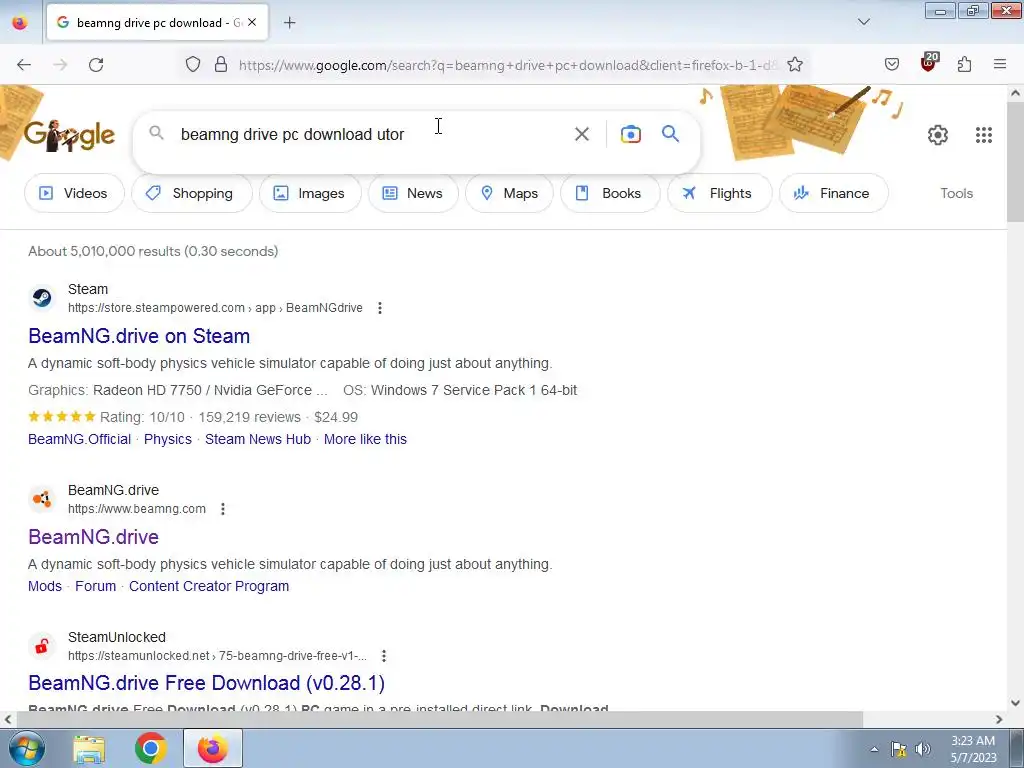Open the SteamUnlocked result three-dot menu

pyautogui.click(x=384, y=656)
